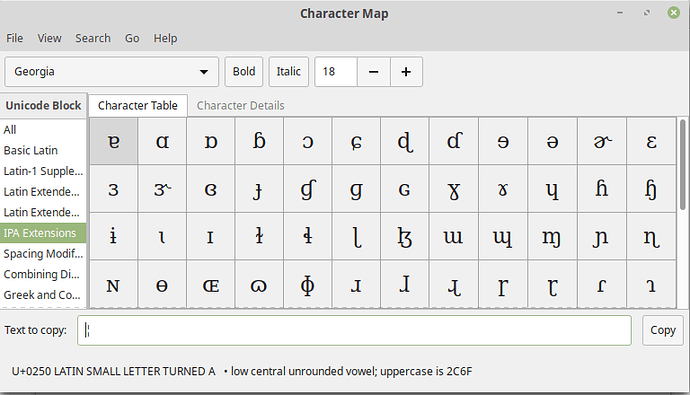Select the barred o ɵ character
The width and height of the screenshot is (690, 395).
(162, 284)
